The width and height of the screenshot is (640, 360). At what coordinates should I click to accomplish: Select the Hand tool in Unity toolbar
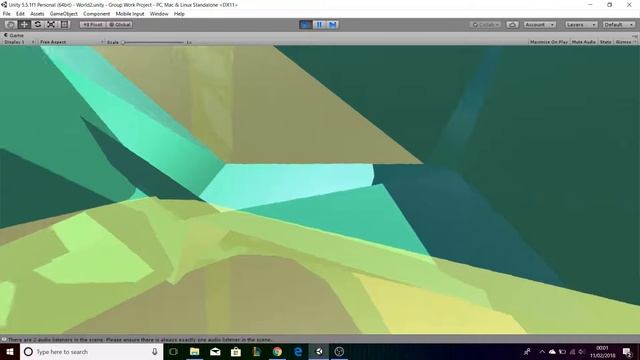coord(11,24)
